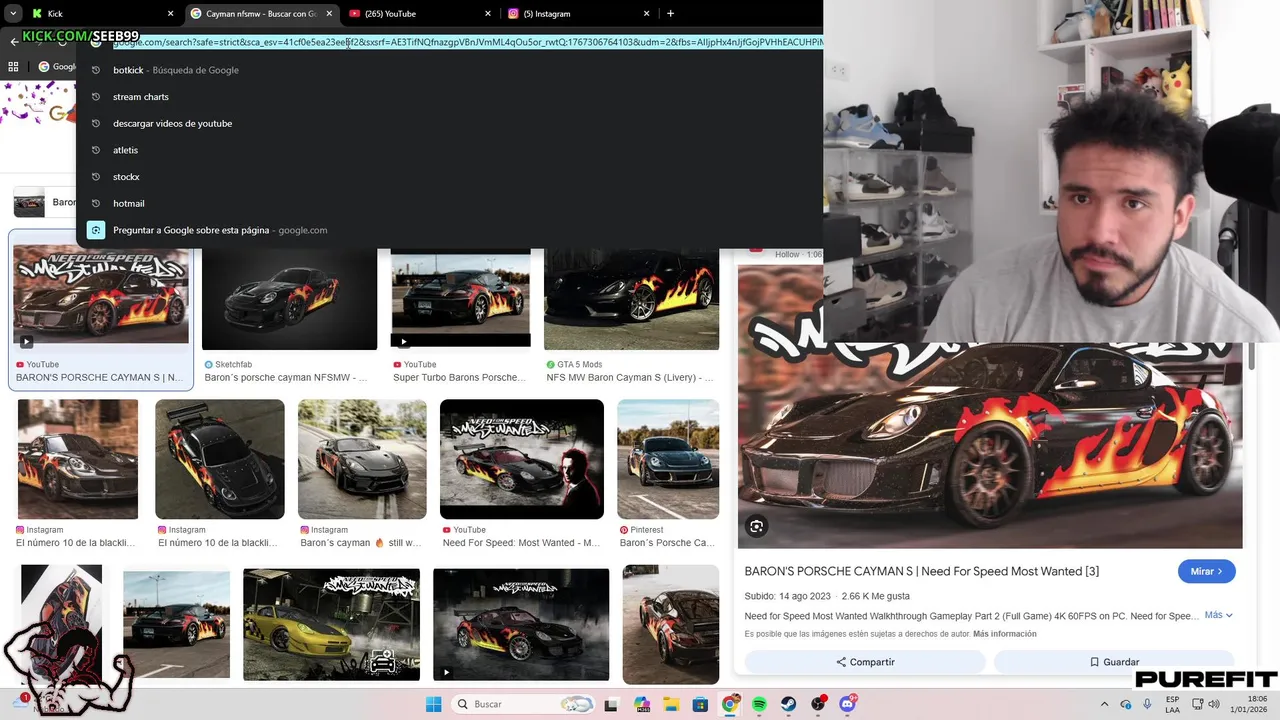1280x720 pixels.
Task: Click the microphone tray icon
Action: coord(1147,704)
